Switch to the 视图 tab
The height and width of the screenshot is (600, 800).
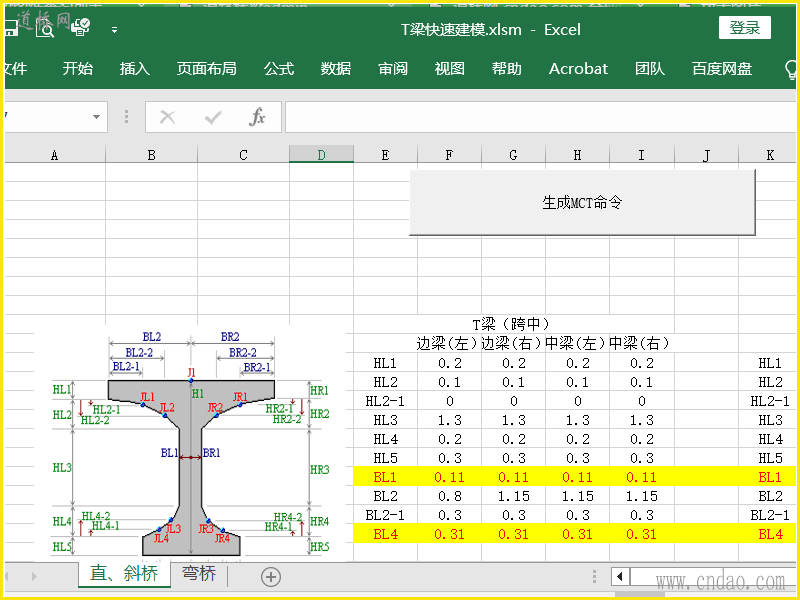click(x=449, y=68)
